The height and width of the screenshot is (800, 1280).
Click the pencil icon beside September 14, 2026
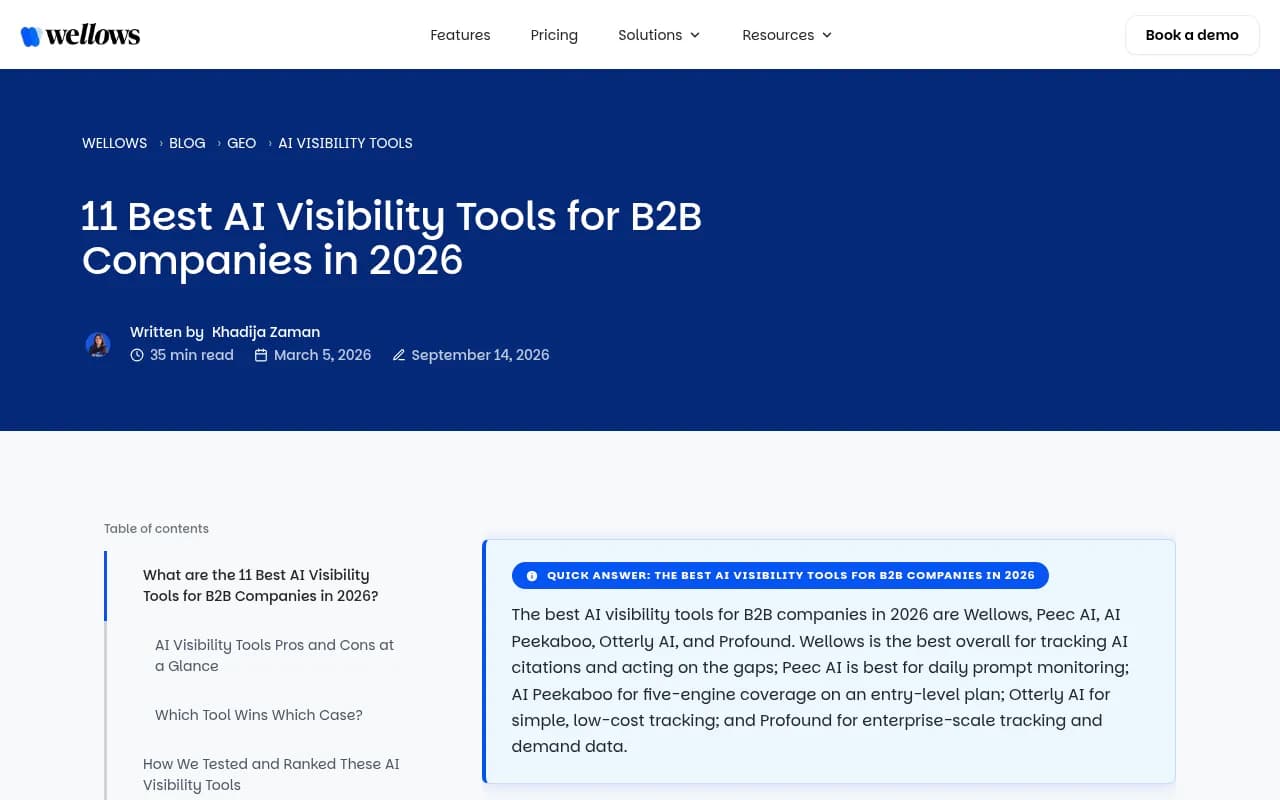399,355
